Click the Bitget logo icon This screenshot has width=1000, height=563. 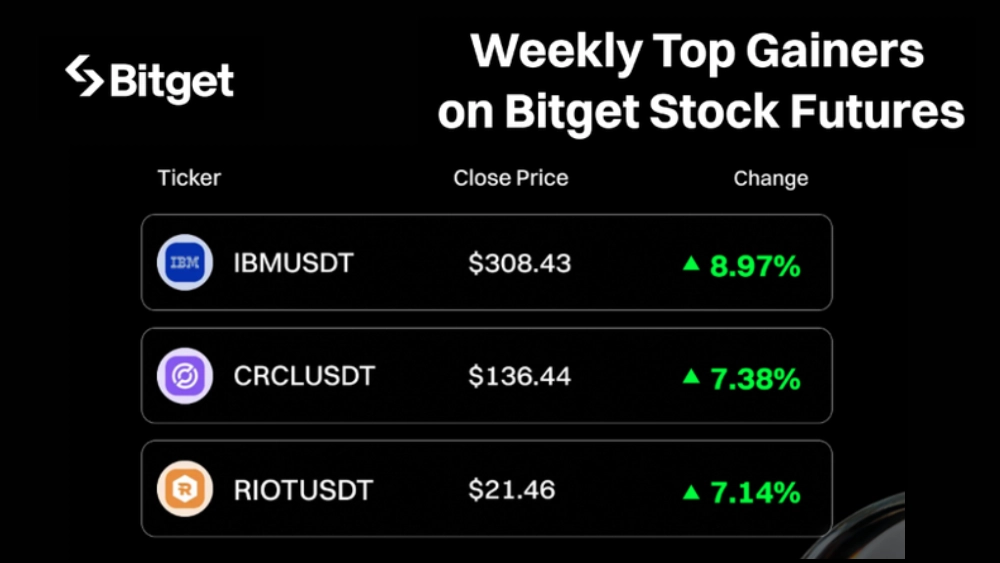coord(85,76)
